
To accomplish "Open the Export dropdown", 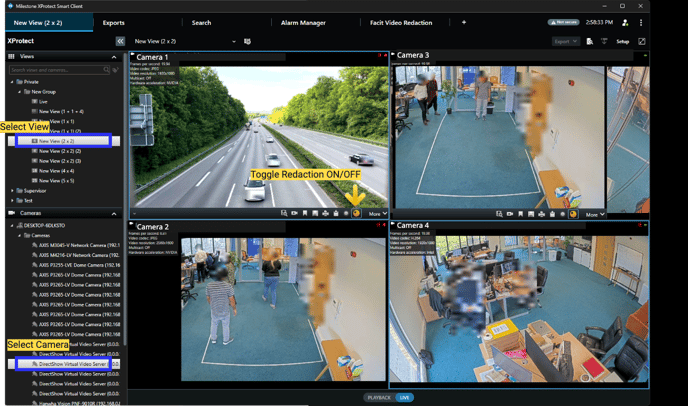I will pos(565,41).
